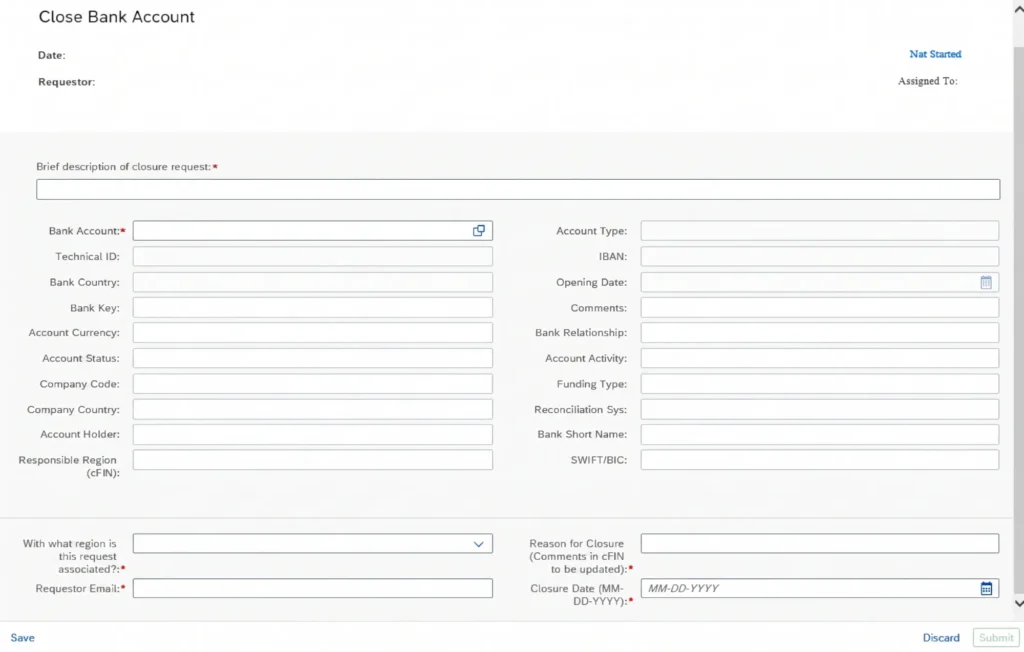Click Discard button
The width and height of the screenshot is (1024, 652).
point(940,638)
